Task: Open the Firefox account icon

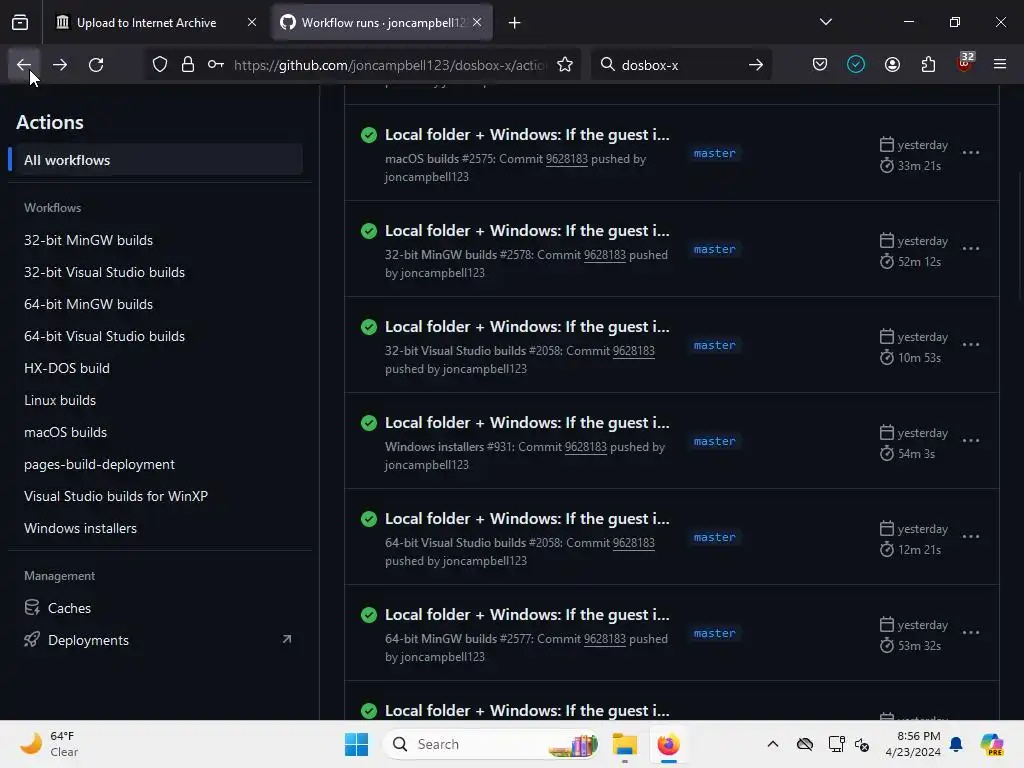Action: click(892, 64)
